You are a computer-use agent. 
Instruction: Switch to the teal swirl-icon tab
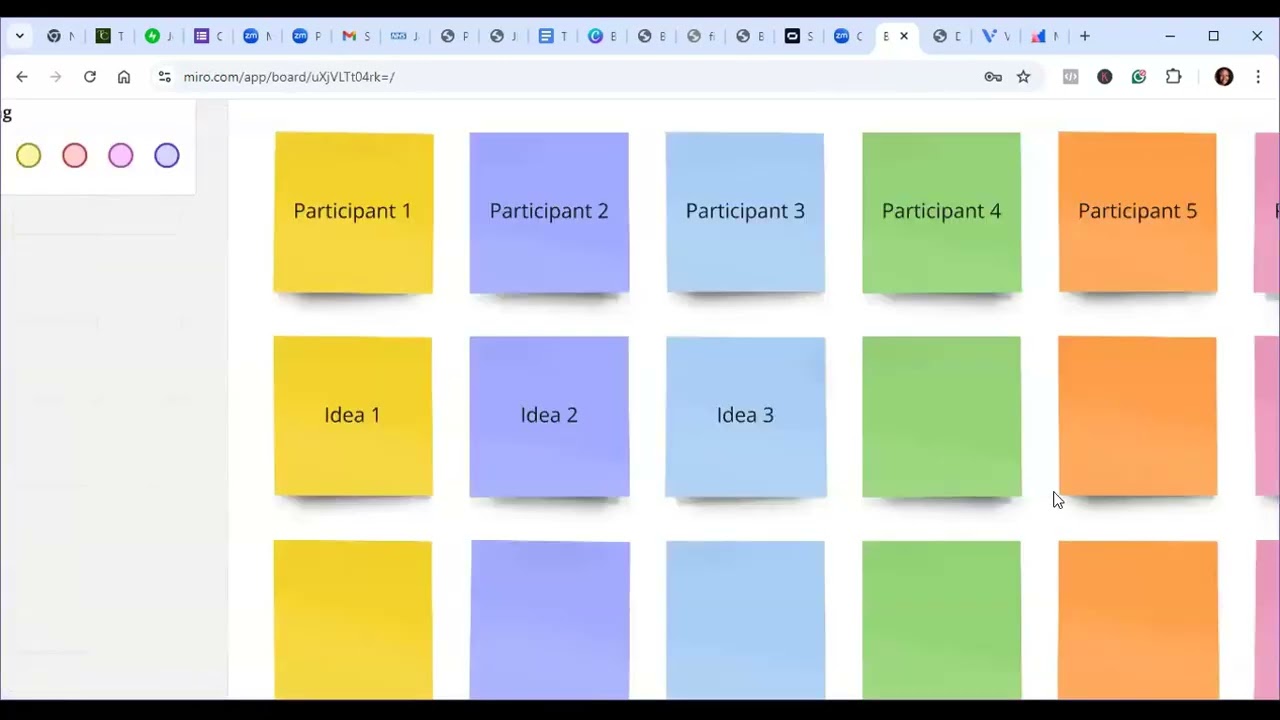point(602,36)
